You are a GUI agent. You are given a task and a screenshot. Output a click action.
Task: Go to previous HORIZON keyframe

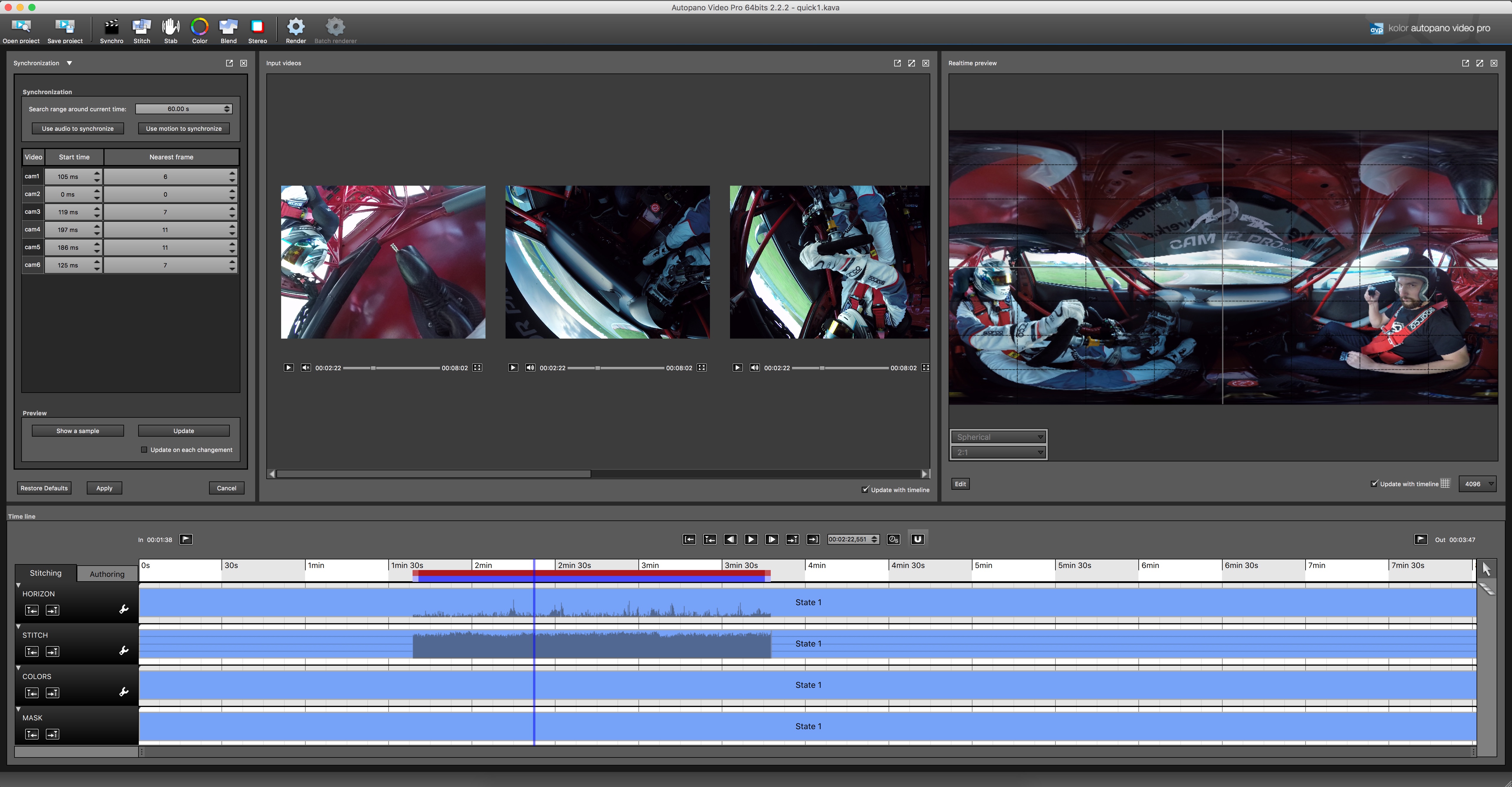pyautogui.click(x=32, y=610)
